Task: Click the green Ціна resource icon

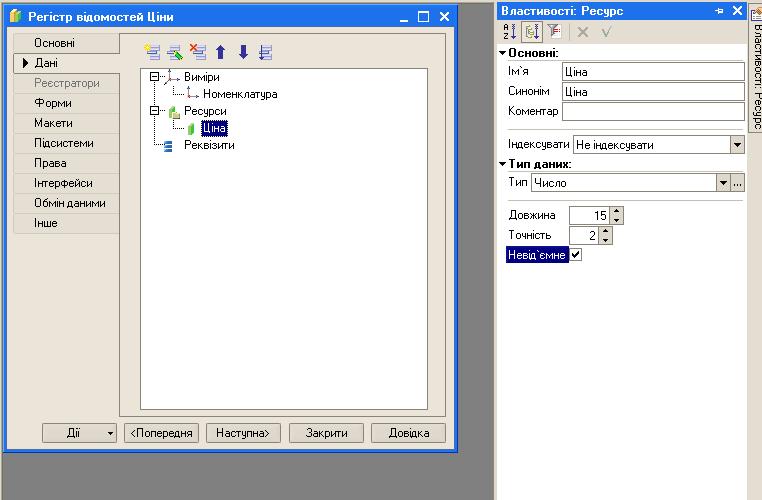Action: (x=191, y=128)
